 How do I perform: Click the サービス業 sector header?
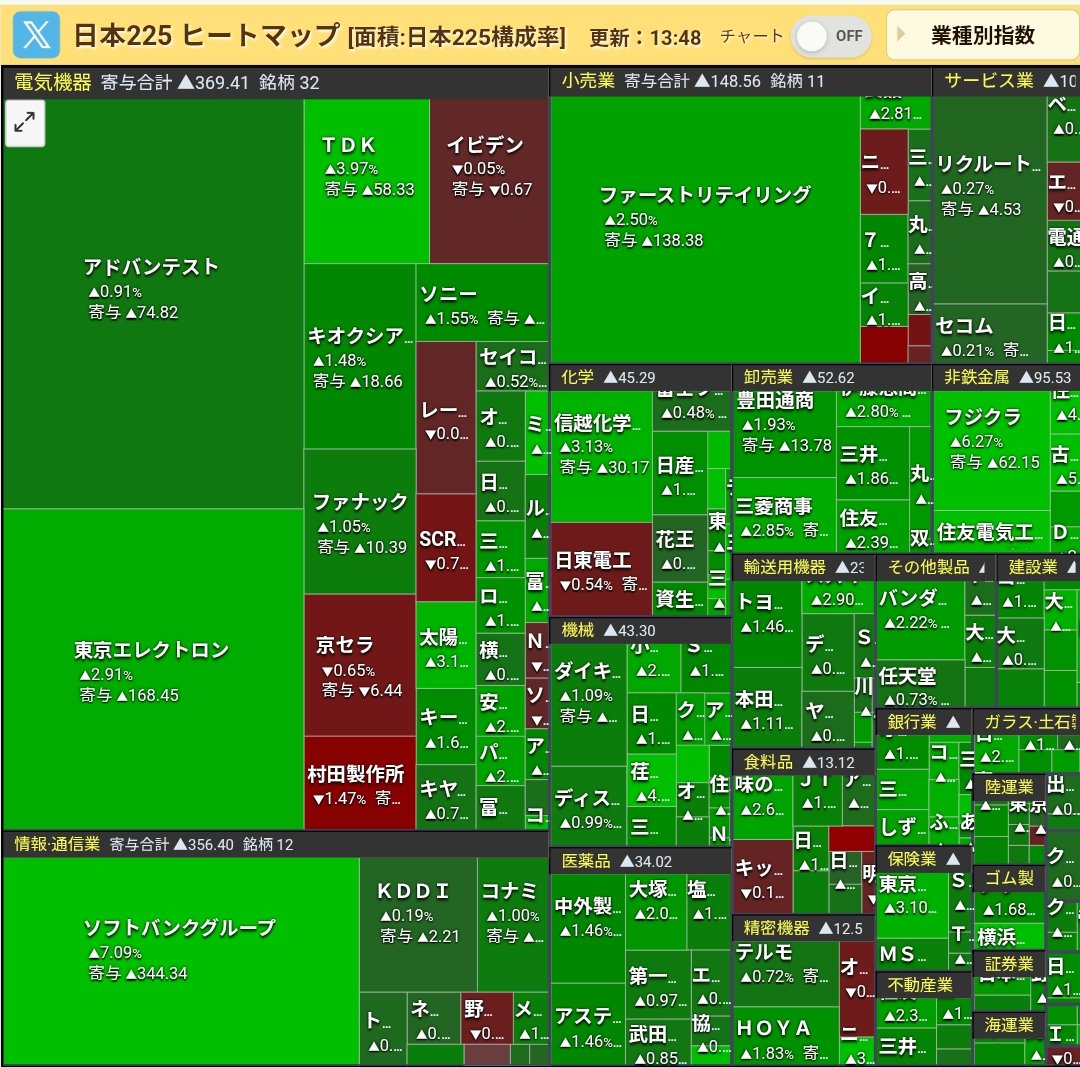1006,81
